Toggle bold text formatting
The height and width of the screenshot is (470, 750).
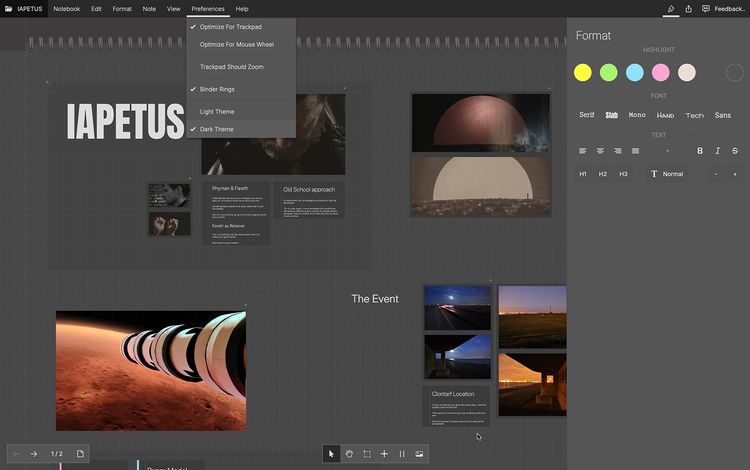point(700,151)
